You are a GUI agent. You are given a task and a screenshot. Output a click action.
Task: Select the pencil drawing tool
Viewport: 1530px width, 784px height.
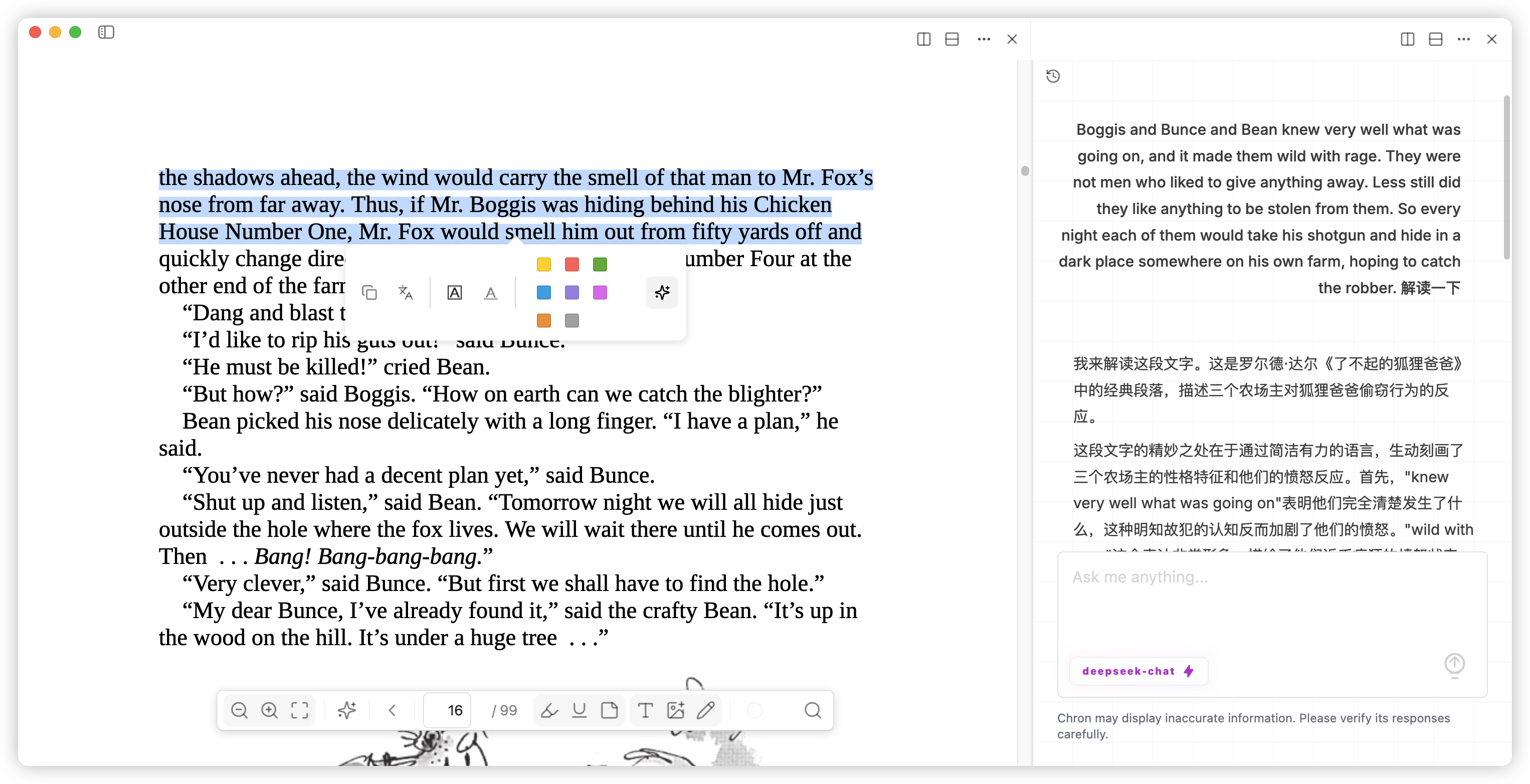[x=706, y=710]
